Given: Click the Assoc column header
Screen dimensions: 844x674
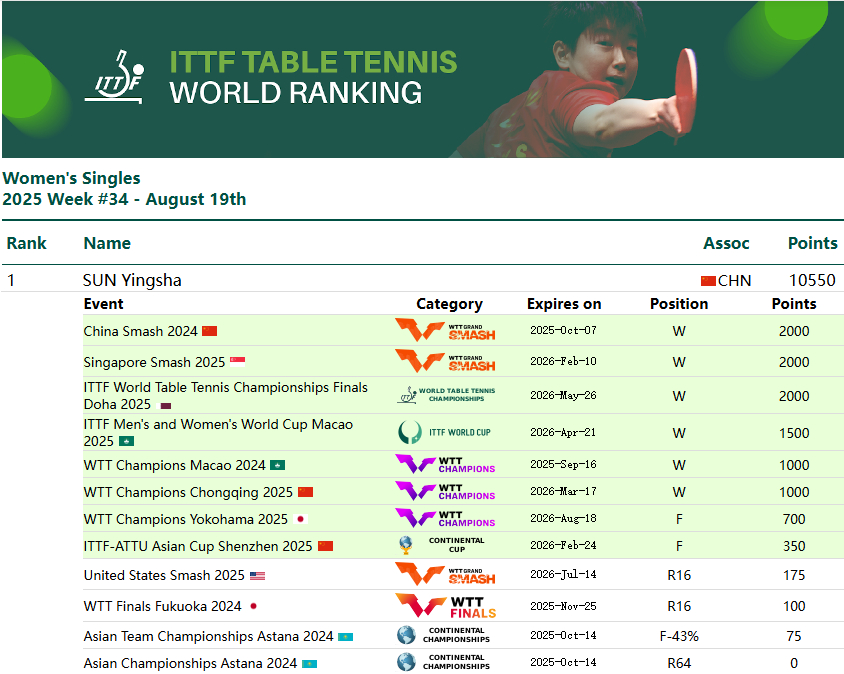Looking at the screenshot, I should pos(726,243).
